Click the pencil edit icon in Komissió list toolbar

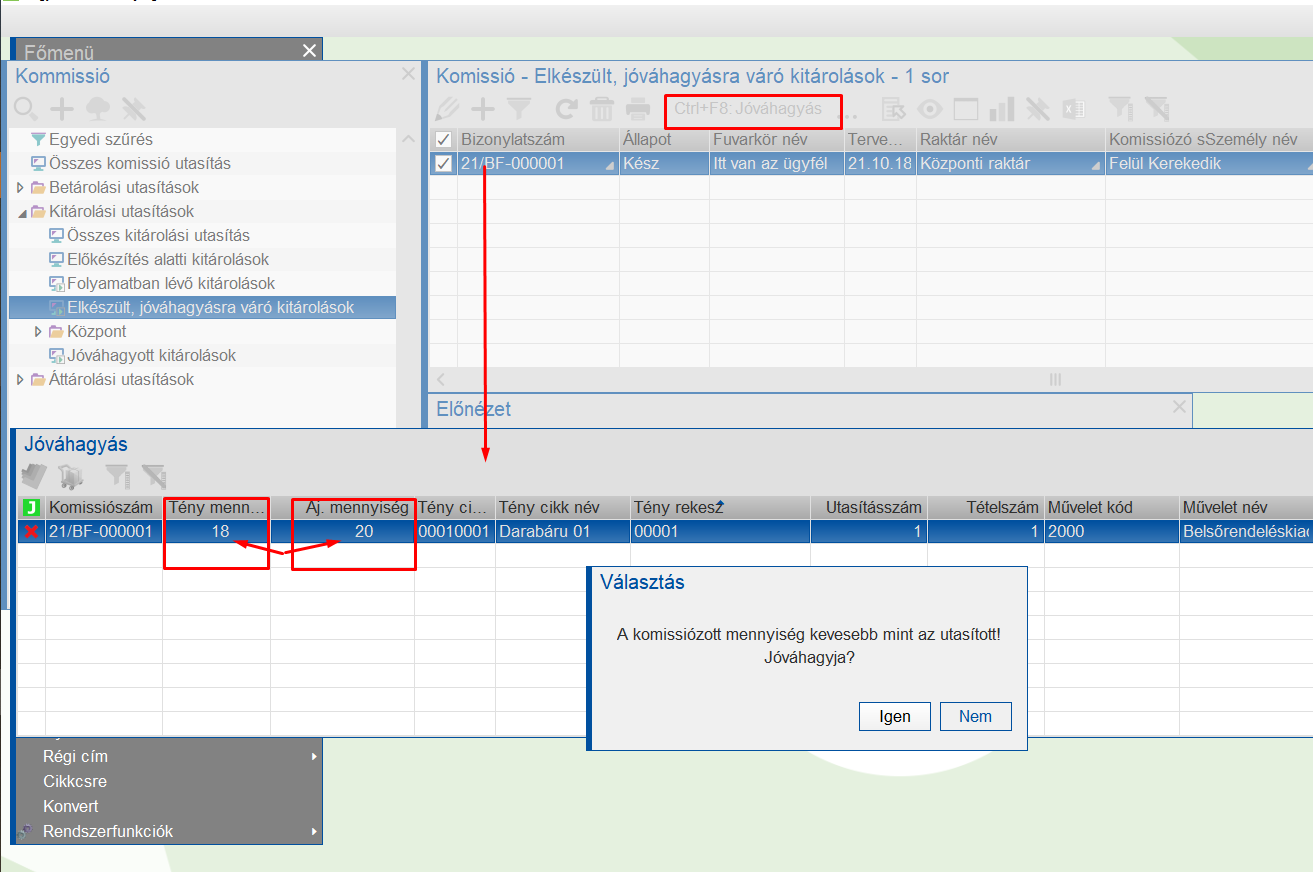click(x=447, y=109)
